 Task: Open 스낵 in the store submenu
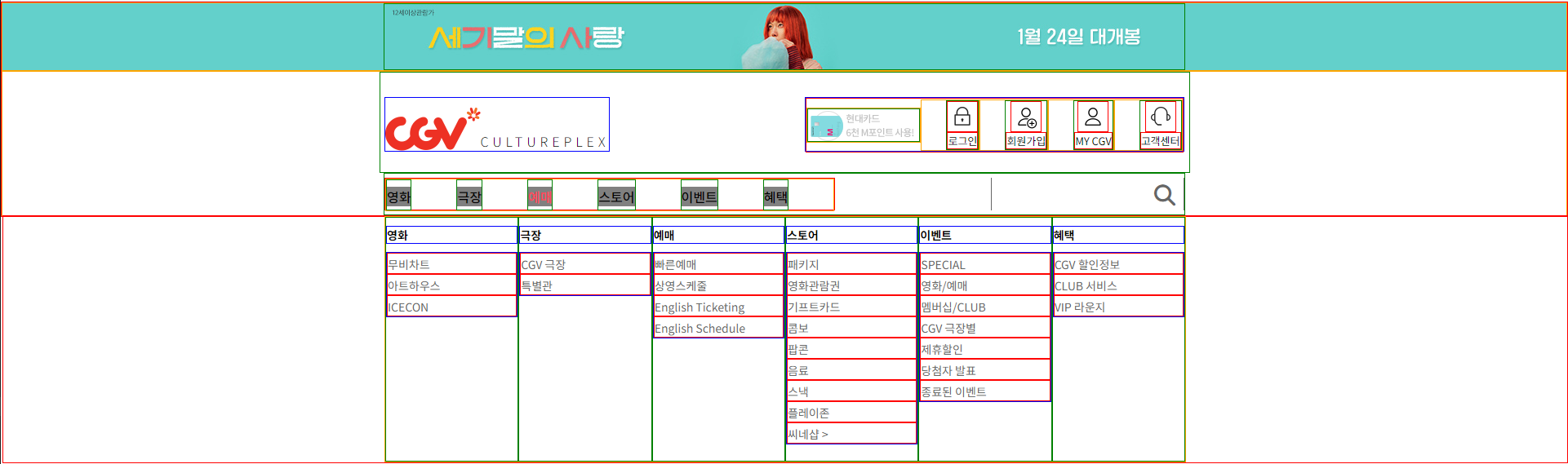(x=851, y=391)
